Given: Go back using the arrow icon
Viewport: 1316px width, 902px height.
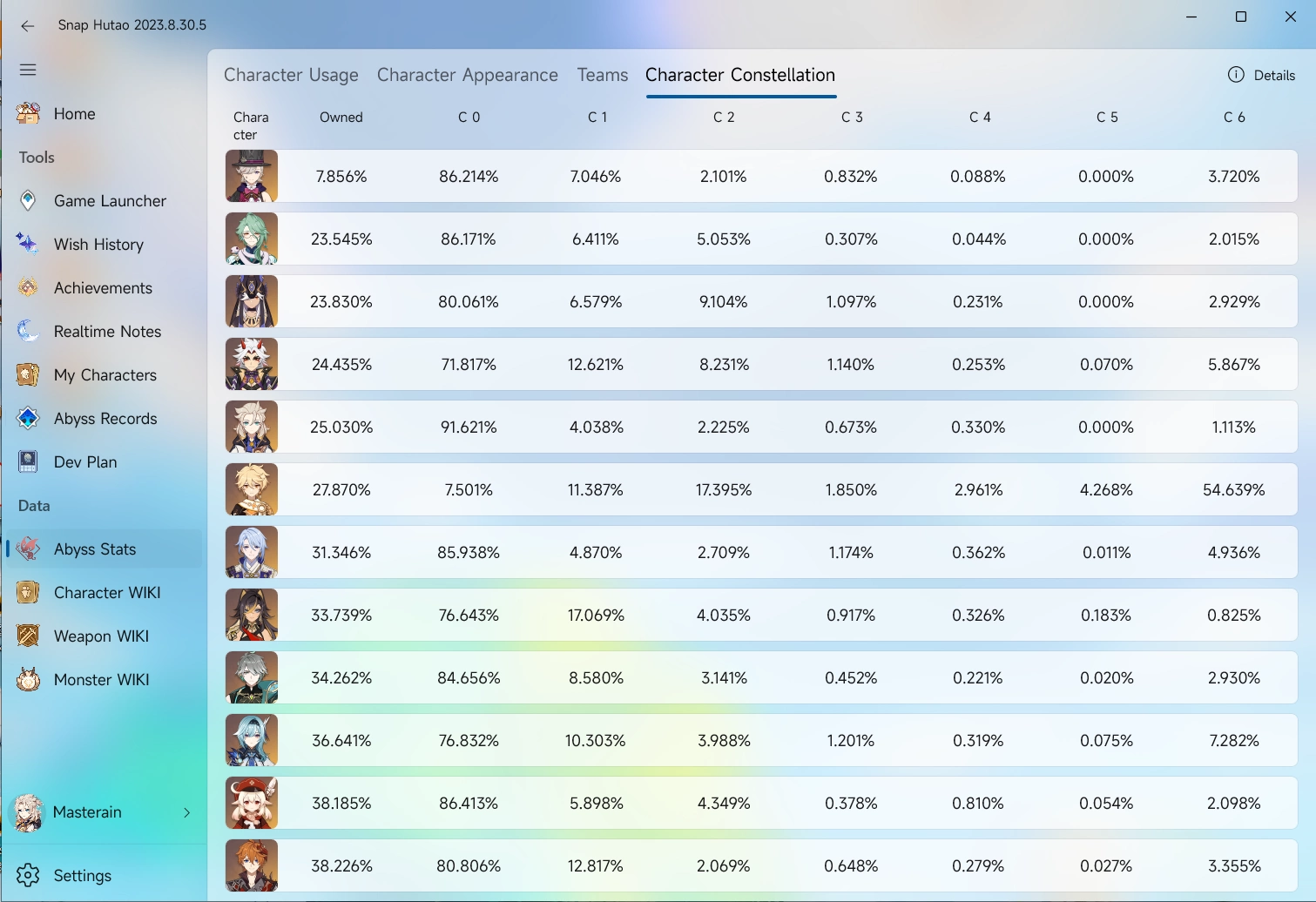Looking at the screenshot, I should pyautogui.click(x=28, y=25).
